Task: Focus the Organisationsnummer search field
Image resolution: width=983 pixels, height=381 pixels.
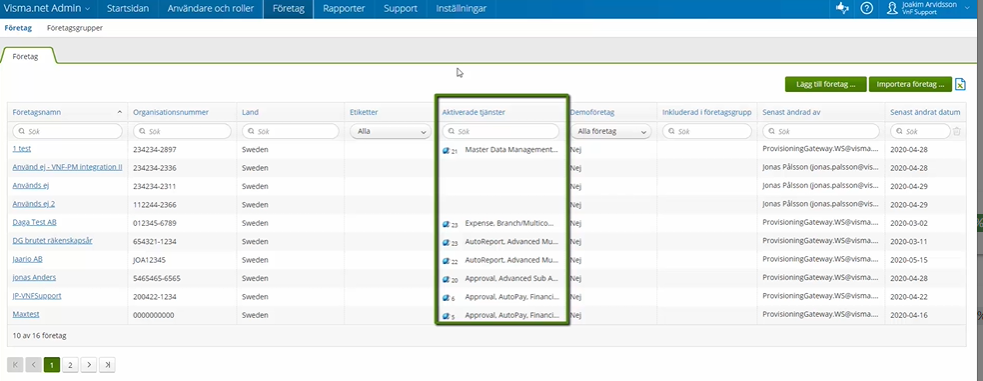Action: (x=182, y=132)
